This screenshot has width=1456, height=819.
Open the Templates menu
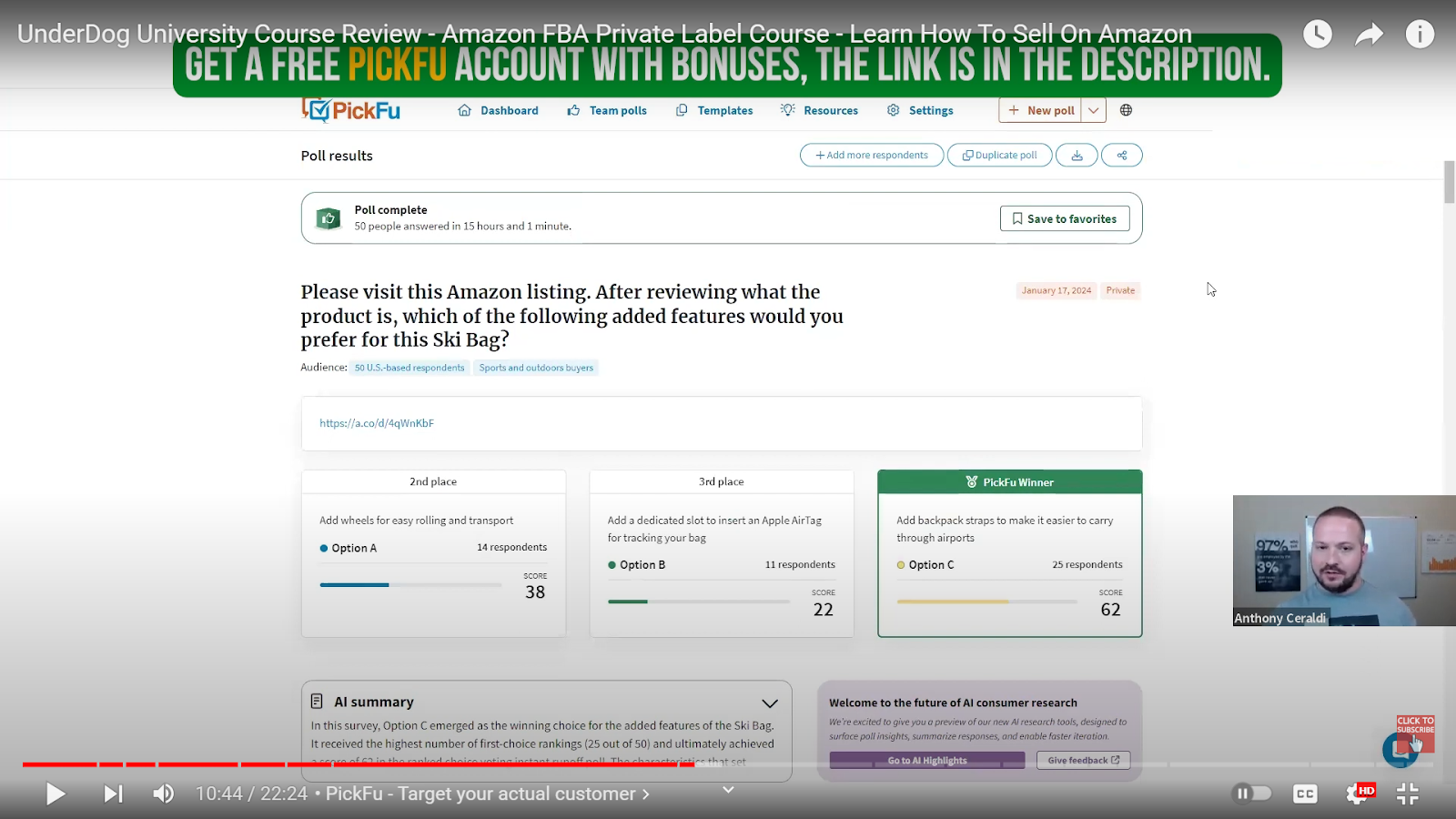pos(714,110)
